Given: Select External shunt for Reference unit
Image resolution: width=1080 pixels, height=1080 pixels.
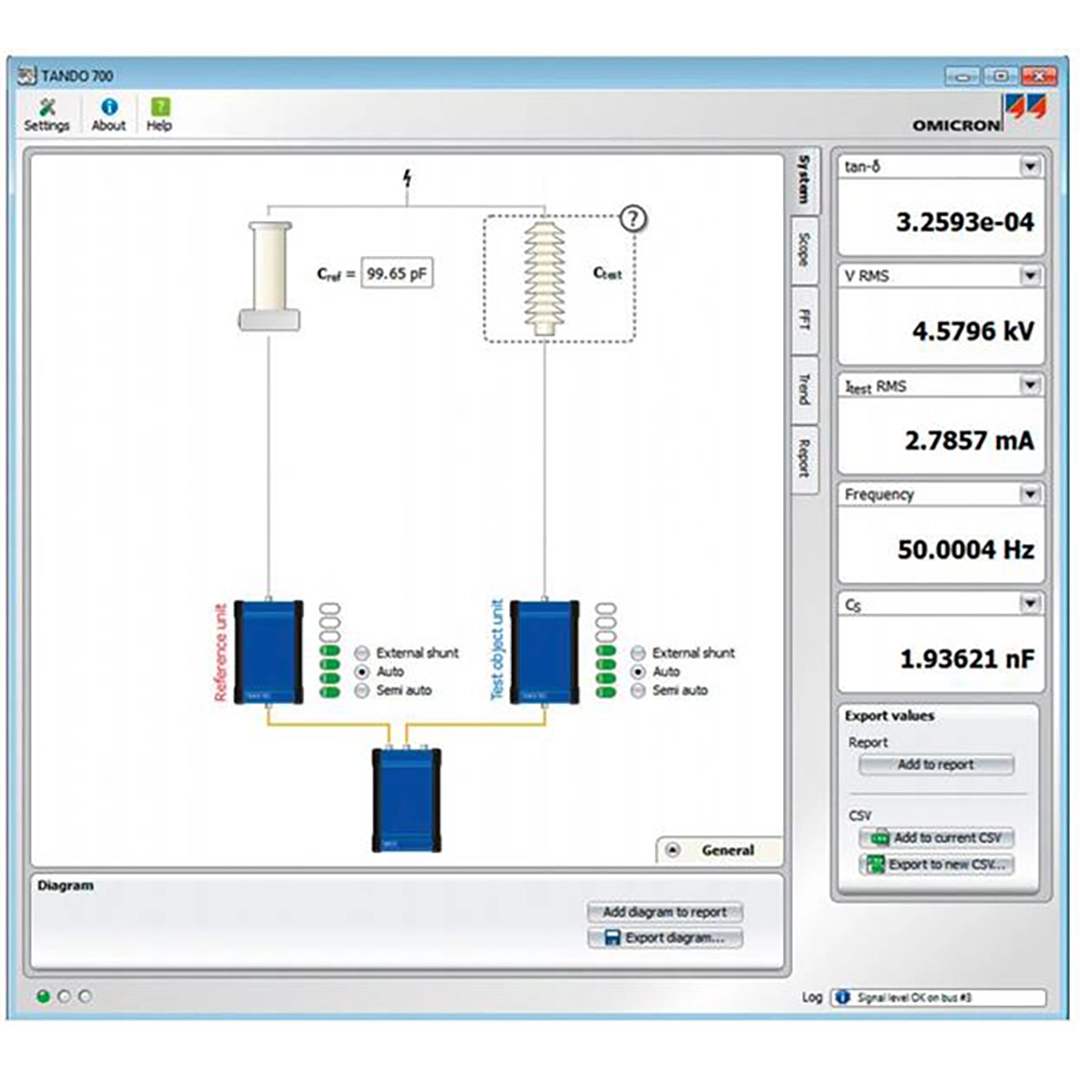Looking at the screenshot, I should coord(362,653).
